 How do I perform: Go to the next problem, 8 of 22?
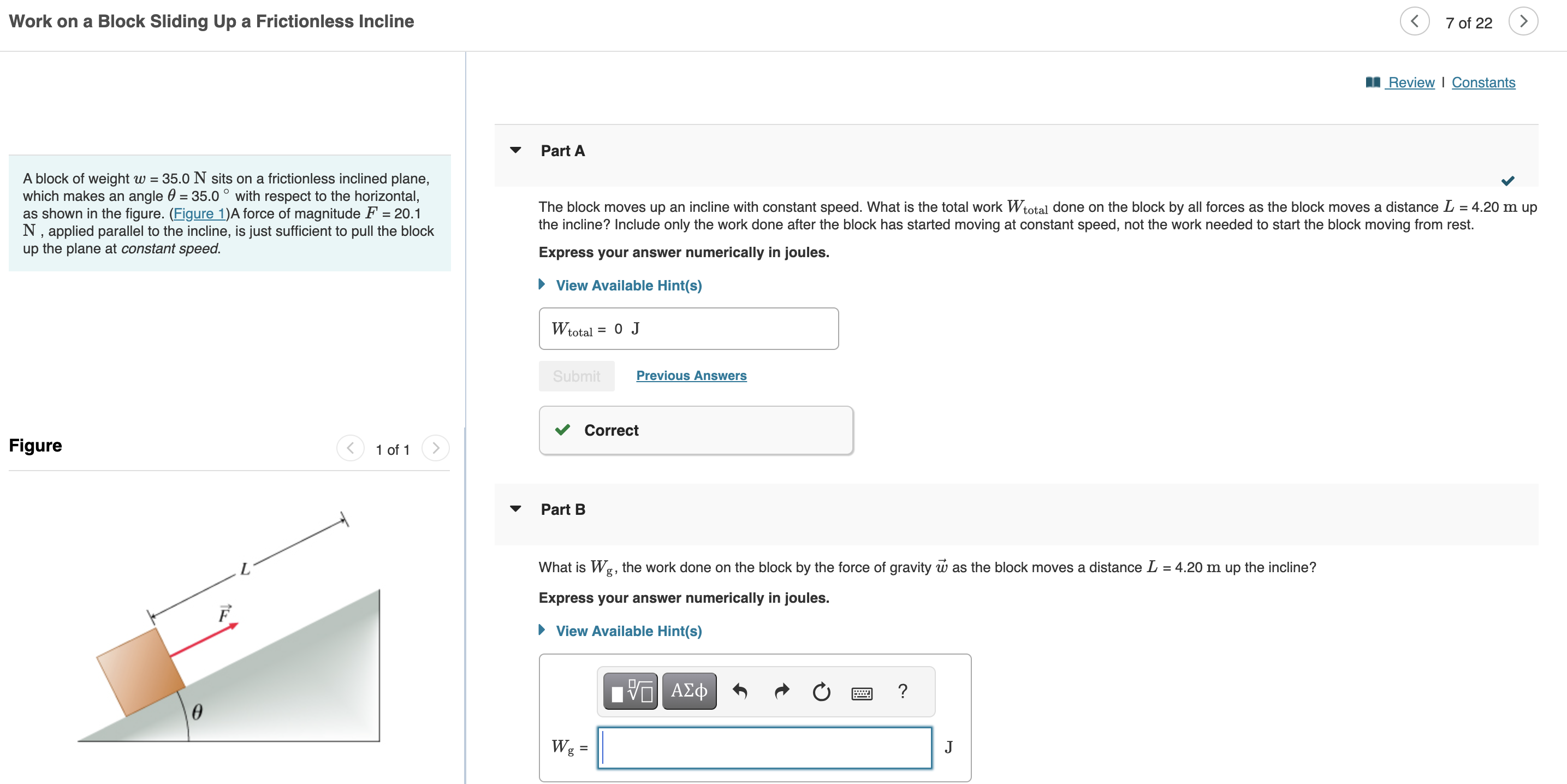[x=1523, y=22]
